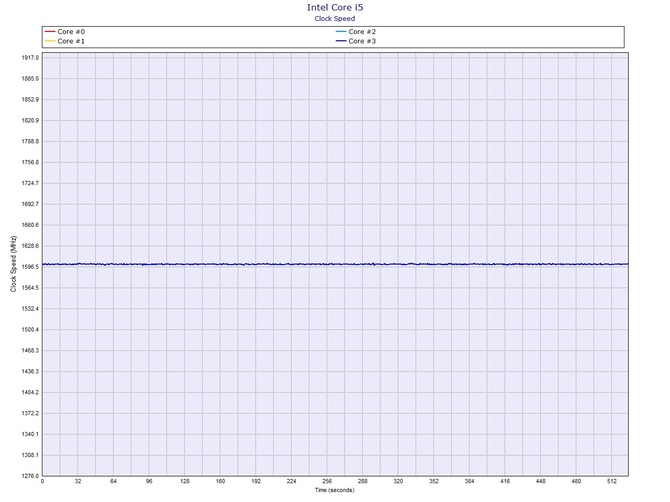Click the 1852.9 y-axis value
The width and height of the screenshot is (670, 502).
tap(30, 100)
